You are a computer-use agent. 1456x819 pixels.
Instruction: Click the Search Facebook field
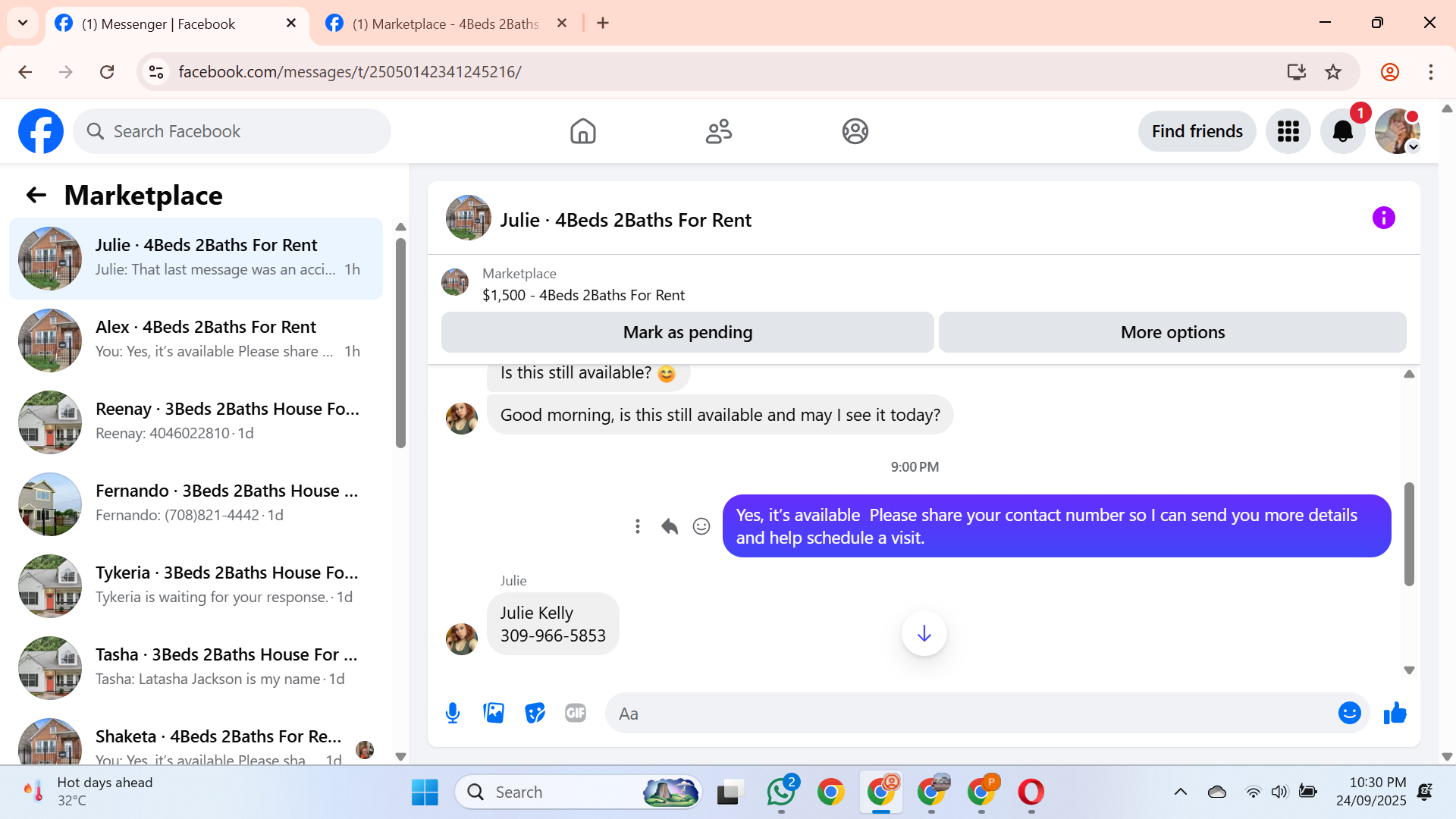point(232,131)
